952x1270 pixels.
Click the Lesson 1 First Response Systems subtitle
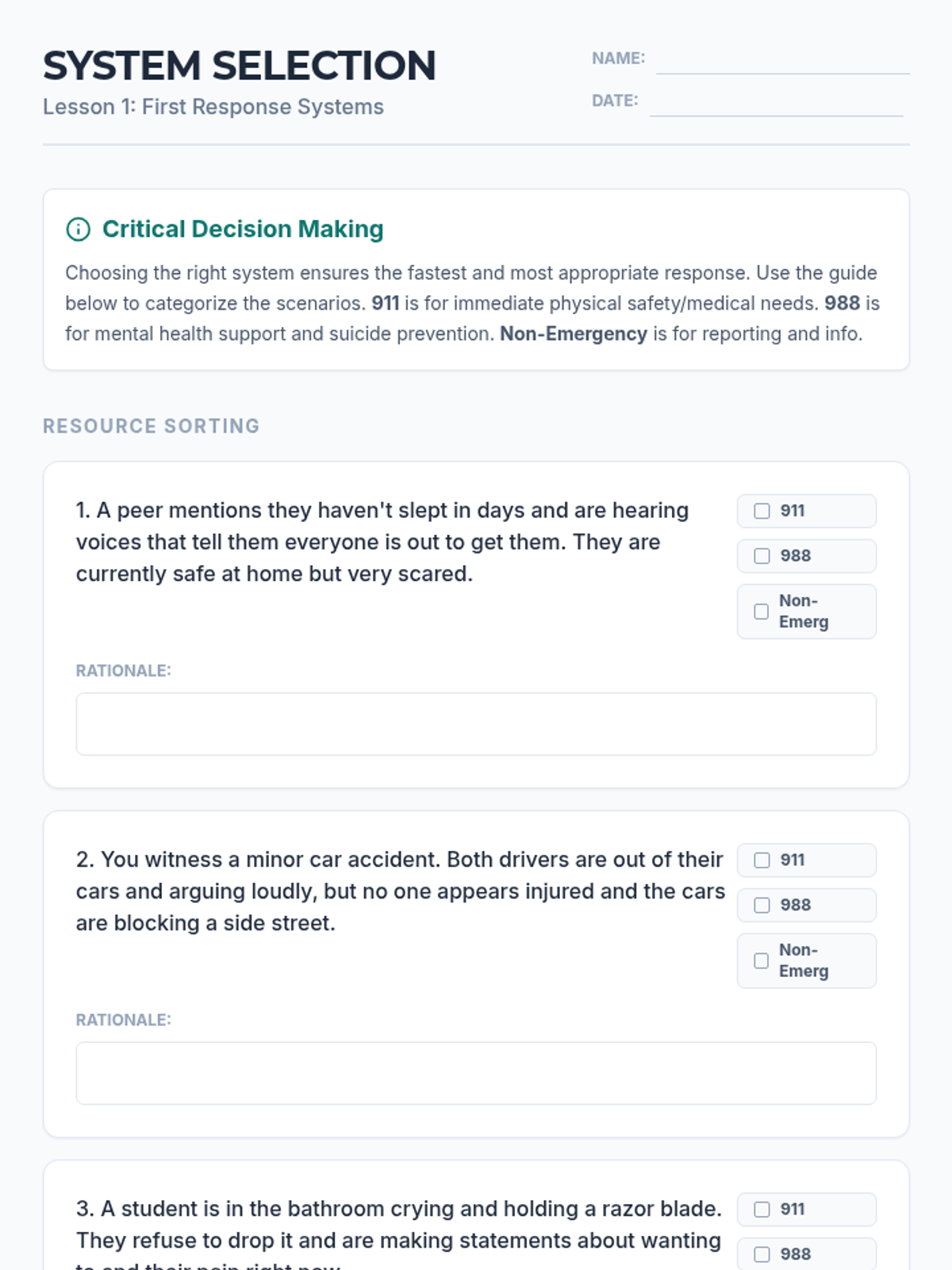coord(213,107)
